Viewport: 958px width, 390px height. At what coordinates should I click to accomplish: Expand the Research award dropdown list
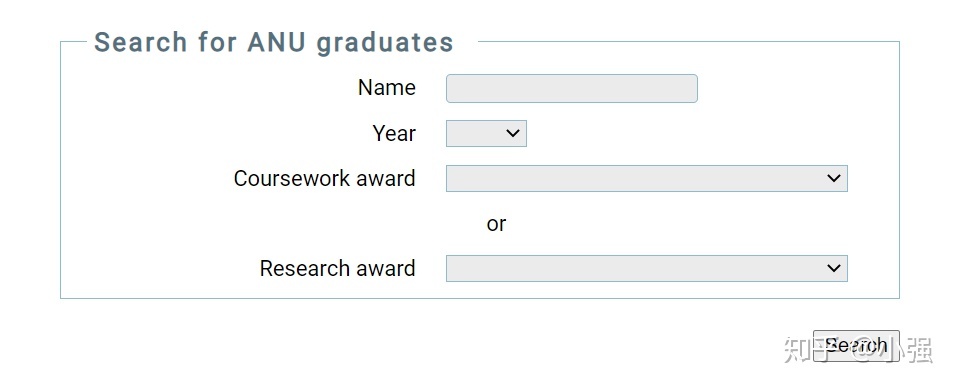pyautogui.click(x=646, y=268)
